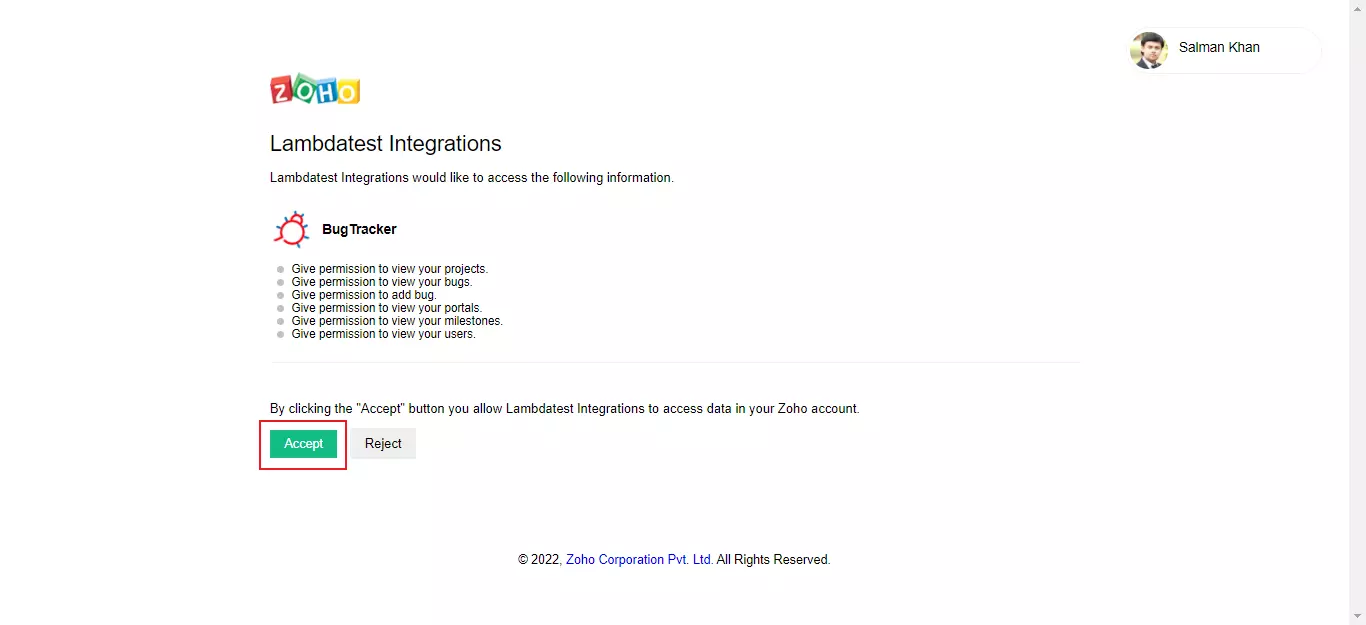Click the add bug permission line
This screenshot has height=625, width=1366.
(363, 295)
